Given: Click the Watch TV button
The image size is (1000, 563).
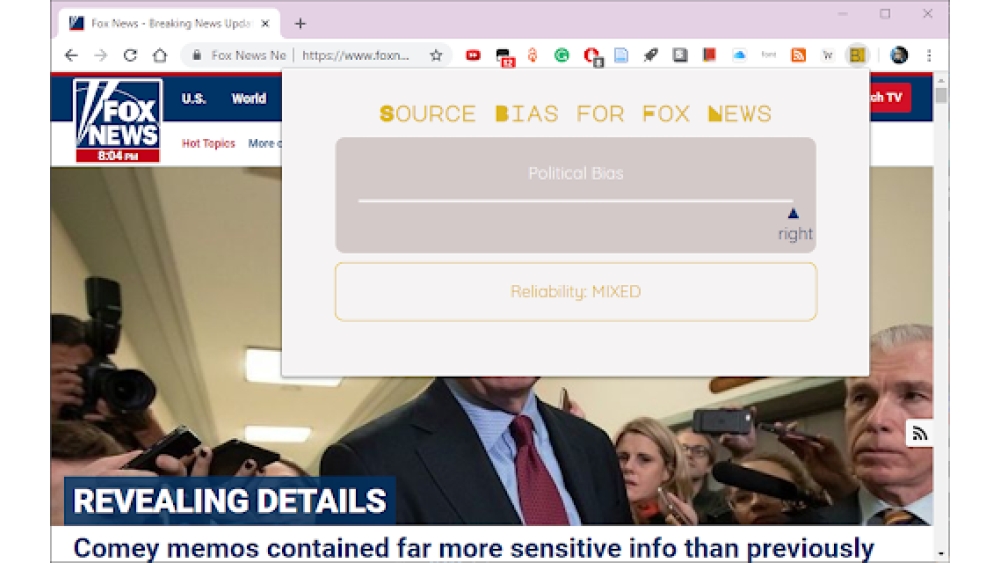Looking at the screenshot, I should (888, 97).
